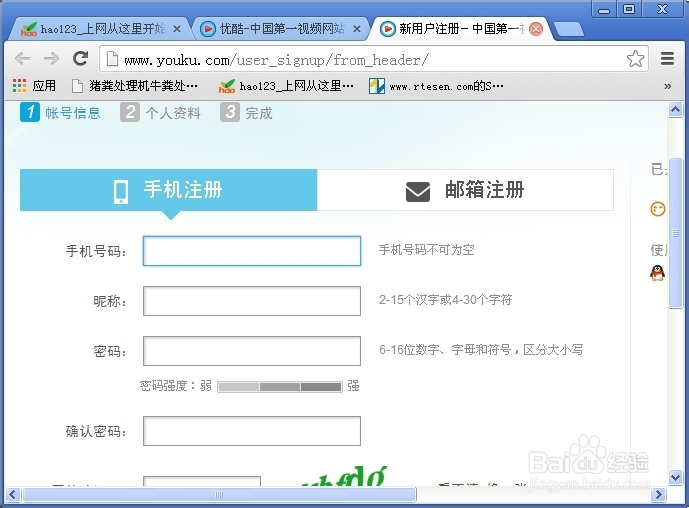Screen dimensions: 689x508
Task: Click the captcha verification image
Action: (345, 476)
